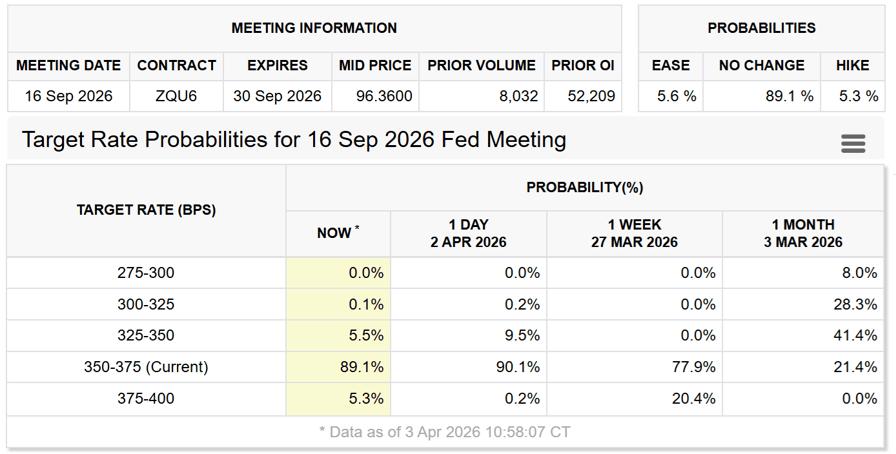The image size is (896, 454).
Task: Select the 1 WEEK 27 MAR 2026 header
Action: pos(634,233)
